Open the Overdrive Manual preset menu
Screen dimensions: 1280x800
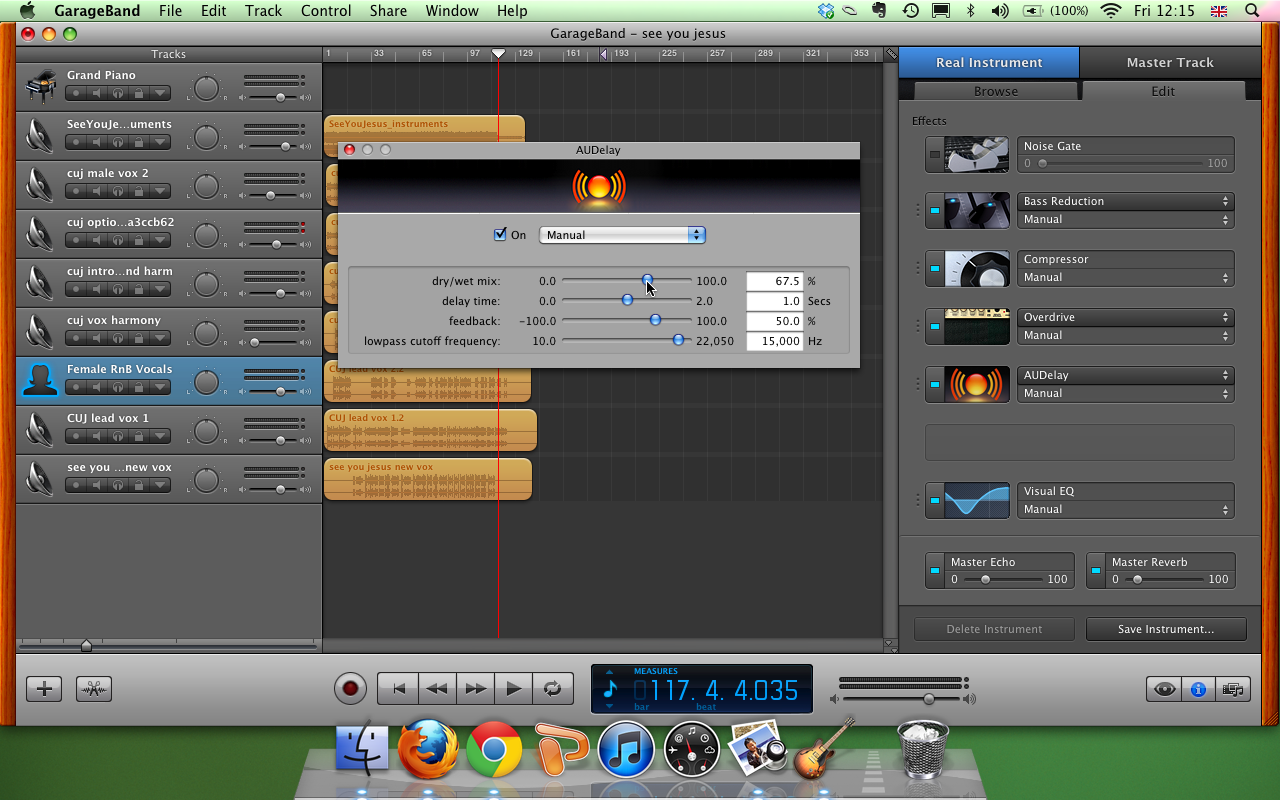pos(1126,335)
